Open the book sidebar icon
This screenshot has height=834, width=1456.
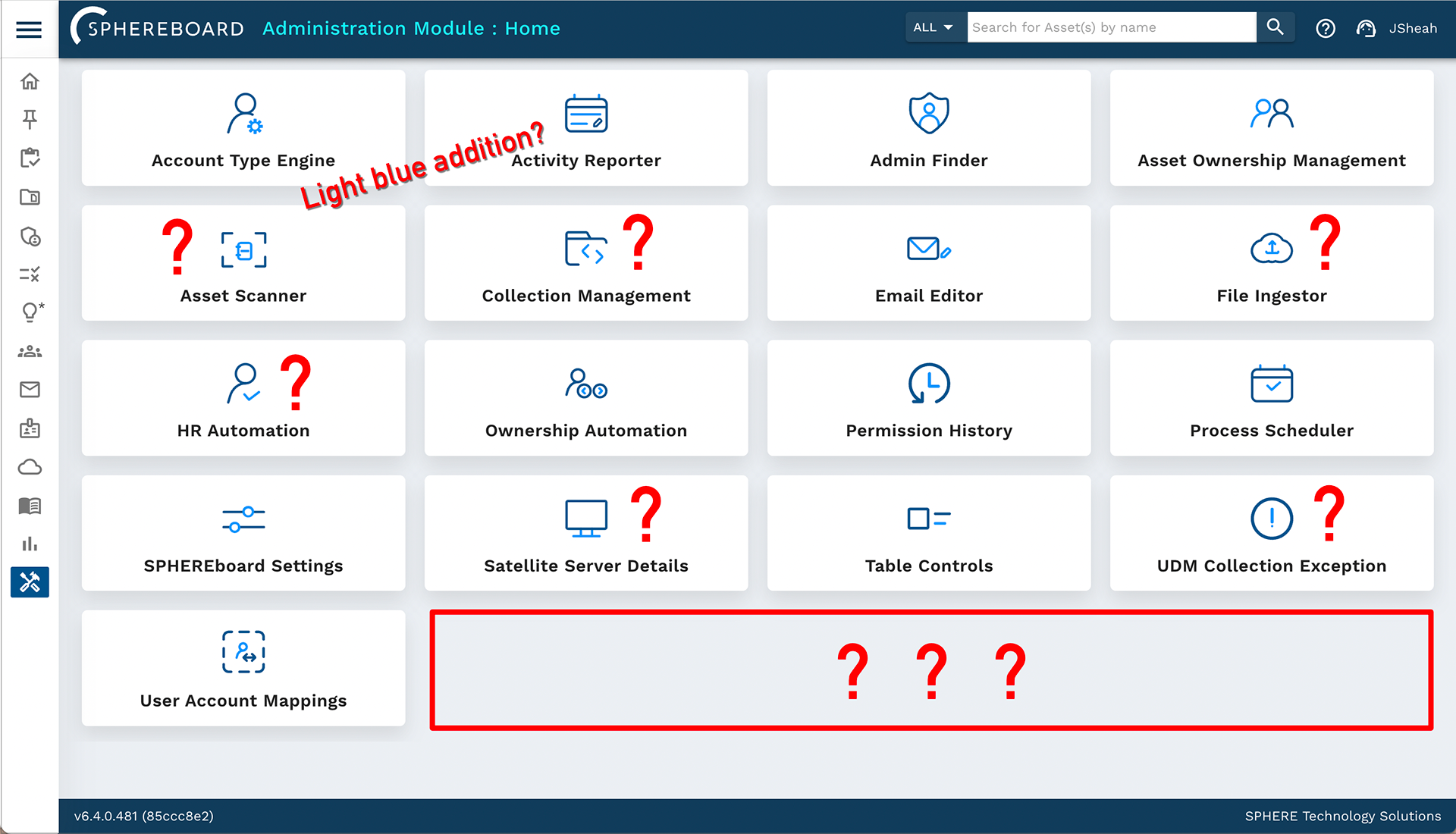coord(30,506)
